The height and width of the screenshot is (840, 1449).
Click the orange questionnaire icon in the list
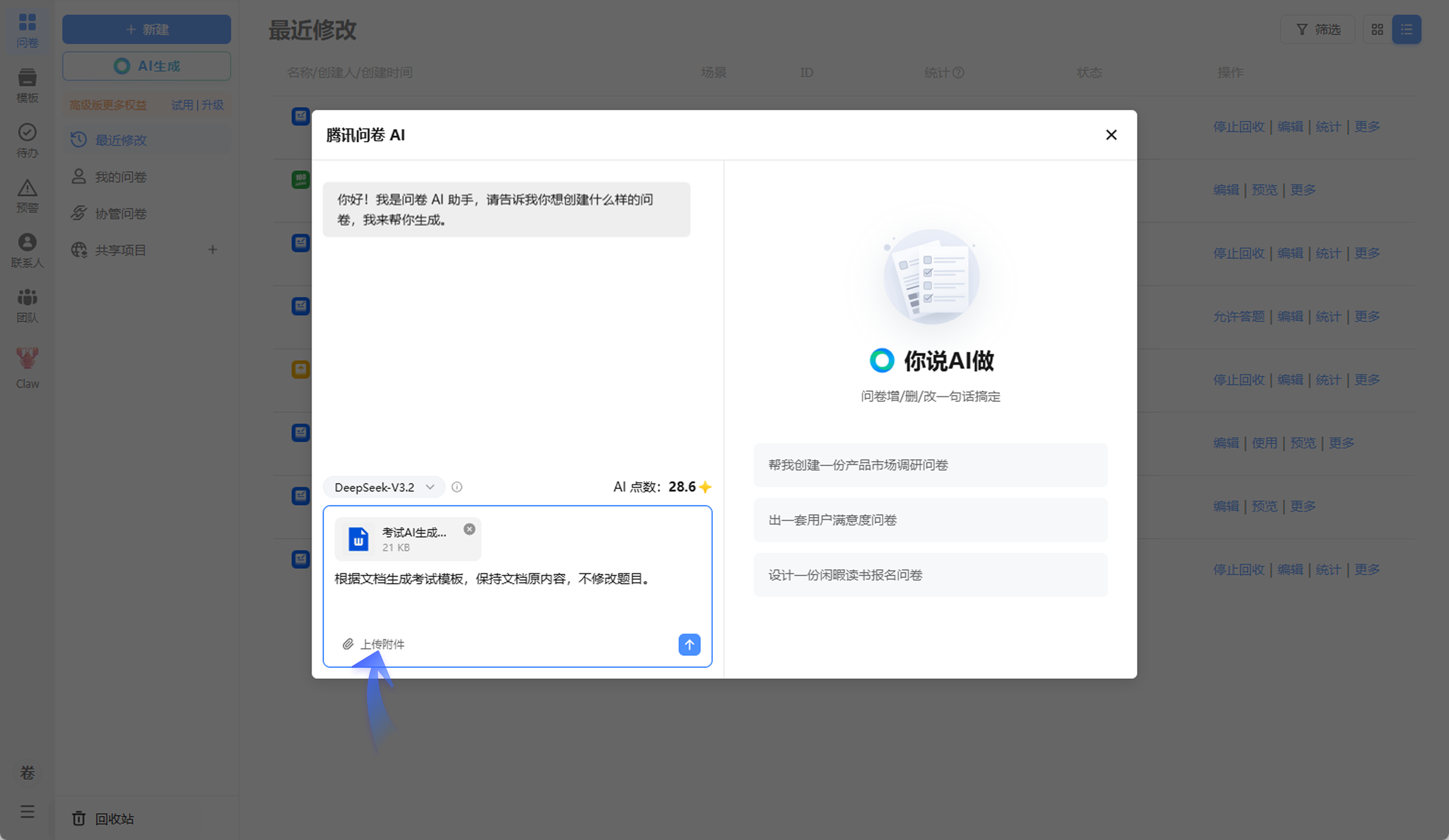point(301,369)
